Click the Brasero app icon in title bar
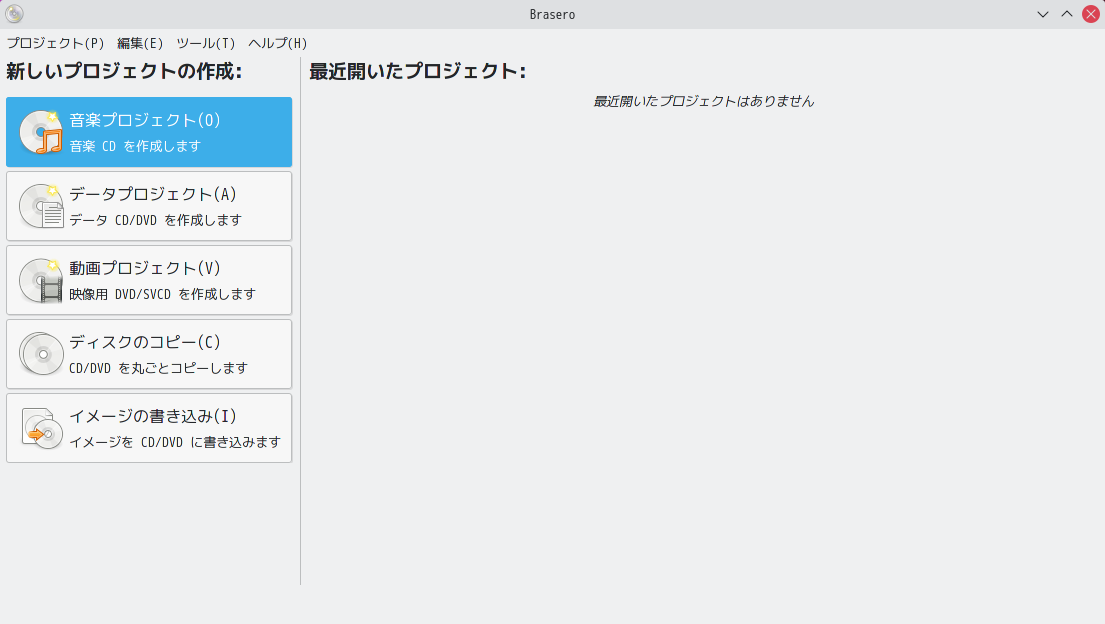1105x624 pixels. point(14,14)
